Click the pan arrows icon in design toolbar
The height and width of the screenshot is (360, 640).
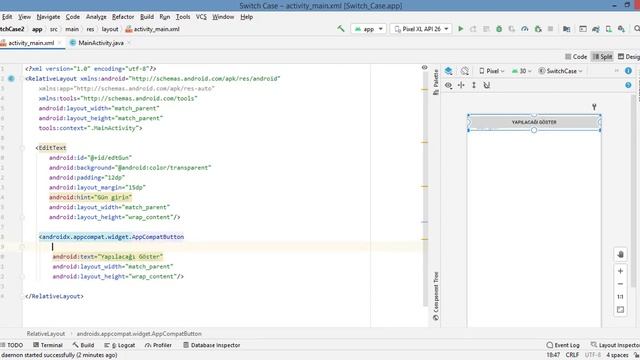point(461,85)
